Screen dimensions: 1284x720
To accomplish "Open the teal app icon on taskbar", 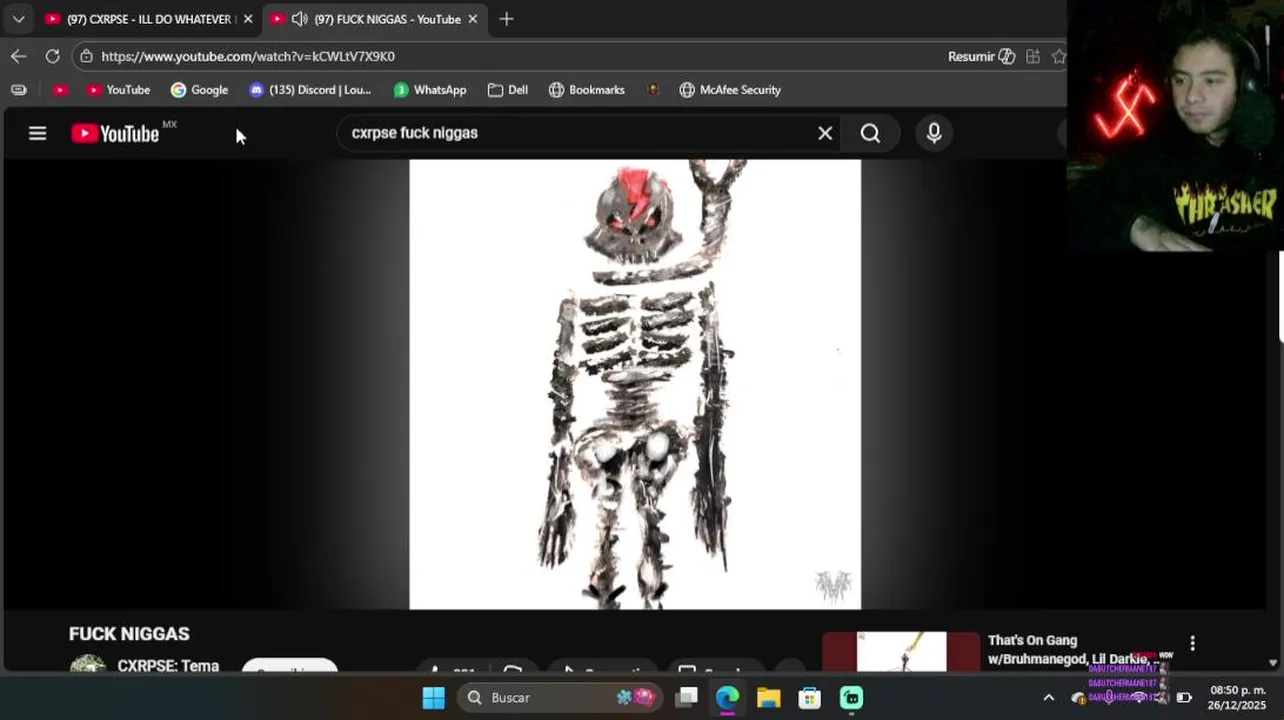I will coord(851,697).
